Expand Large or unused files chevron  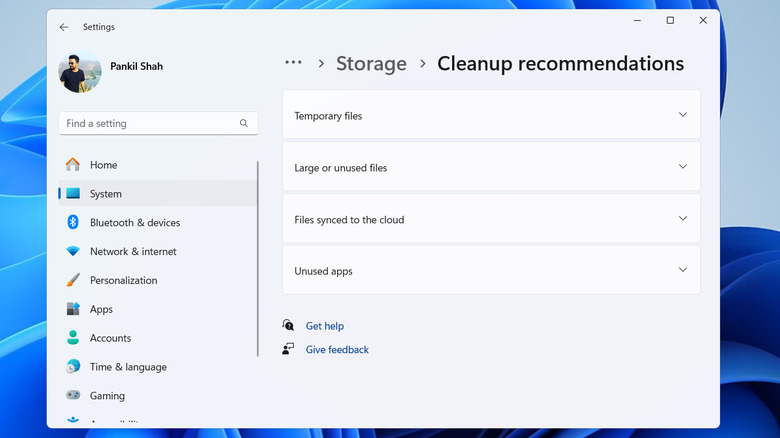pyautogui.click(x=683, y=167)
